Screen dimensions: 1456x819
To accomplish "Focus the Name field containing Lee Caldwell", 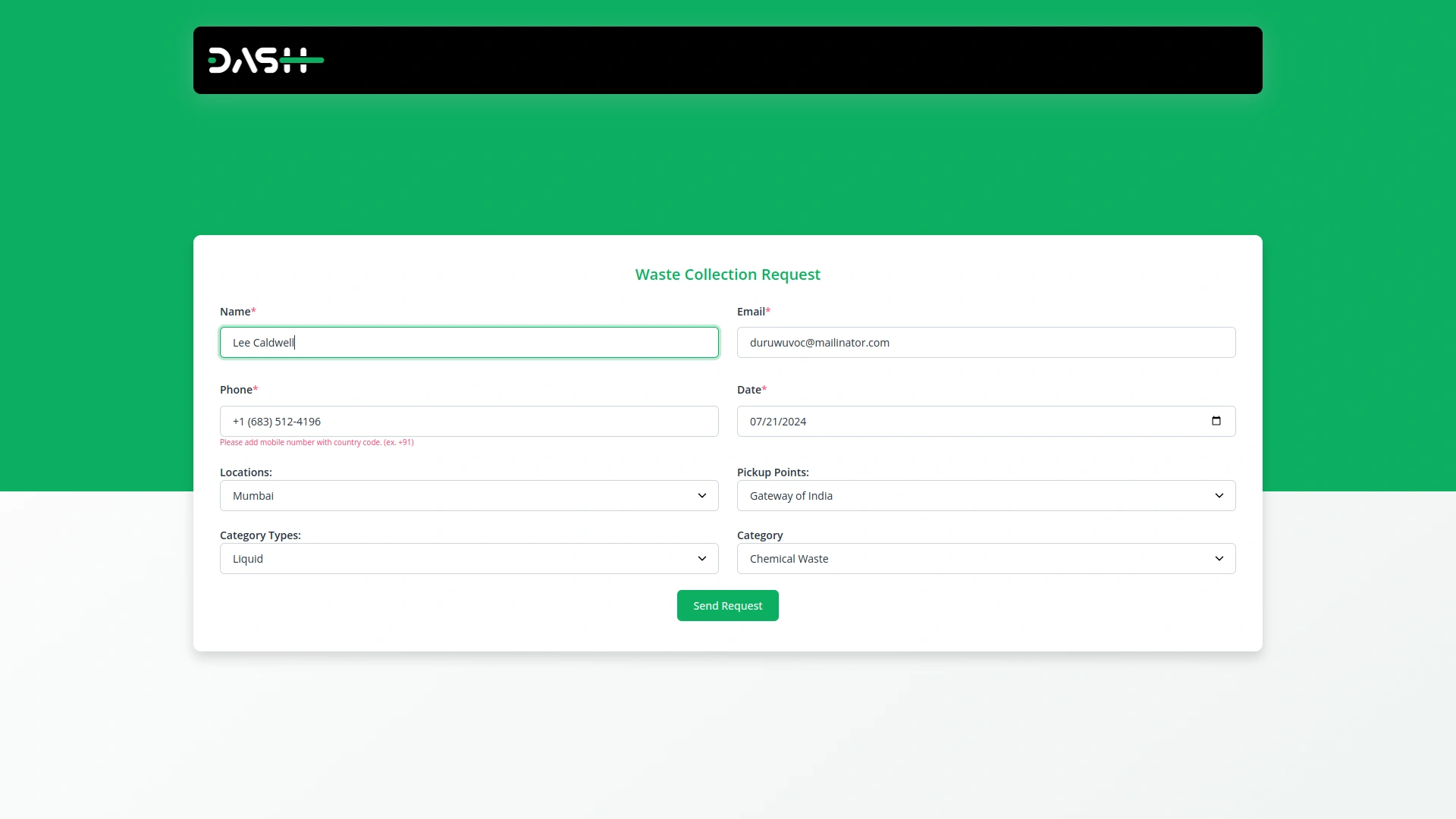I will tap(469, 343).
